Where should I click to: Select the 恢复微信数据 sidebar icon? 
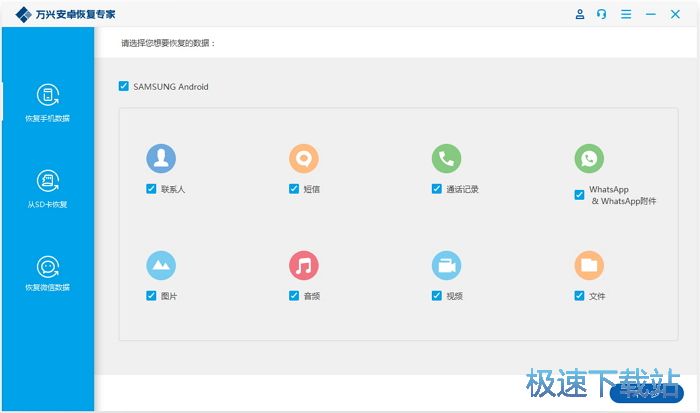point(48,267)
